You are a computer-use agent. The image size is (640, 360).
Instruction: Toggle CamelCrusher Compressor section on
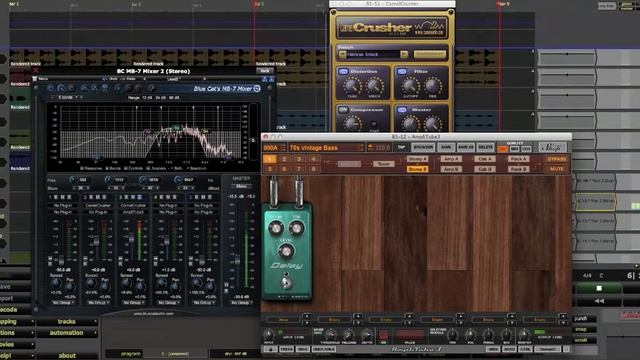pyautogui.click(x=343, y=110)
